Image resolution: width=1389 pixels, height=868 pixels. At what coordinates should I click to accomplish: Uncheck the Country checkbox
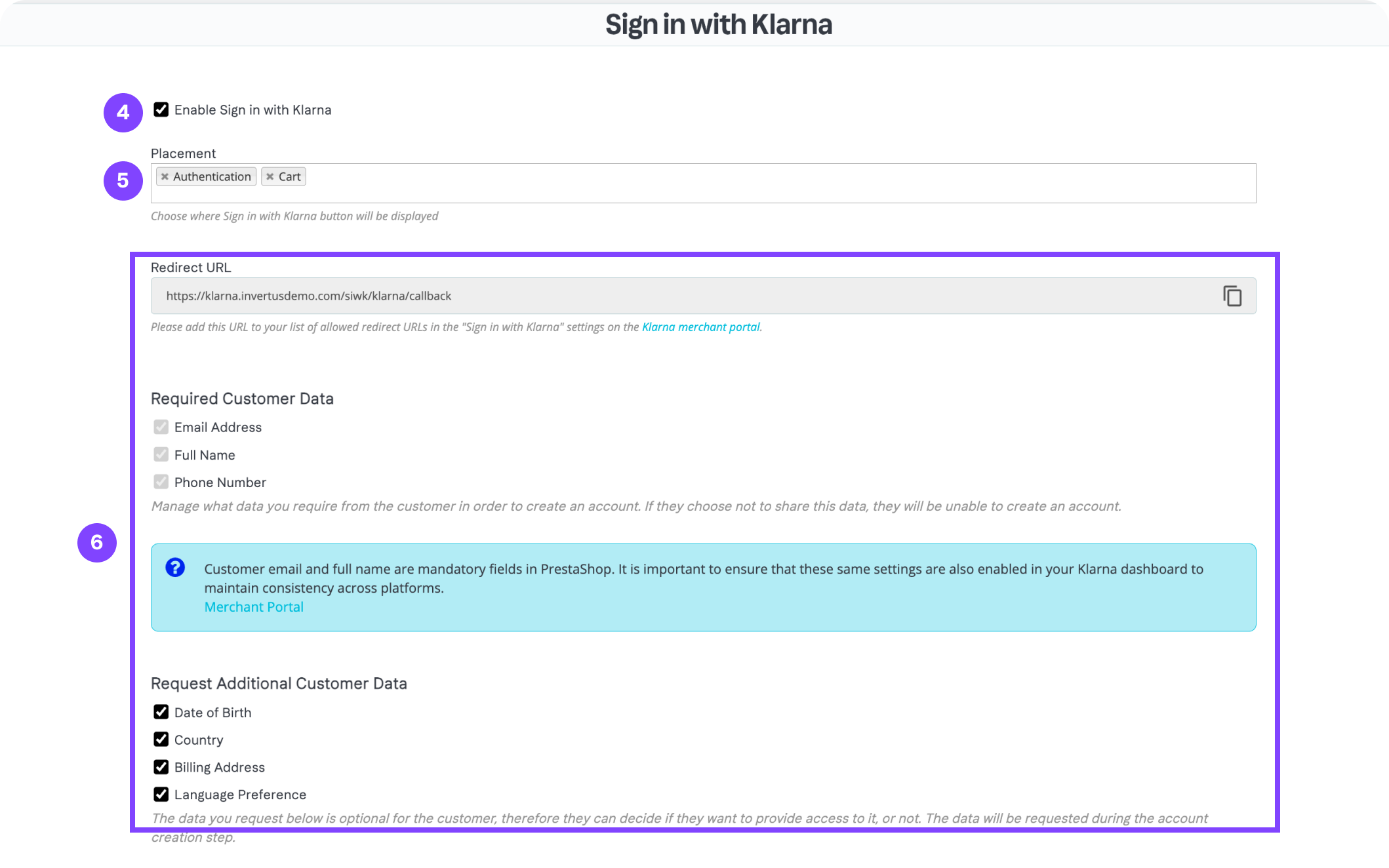161,740
